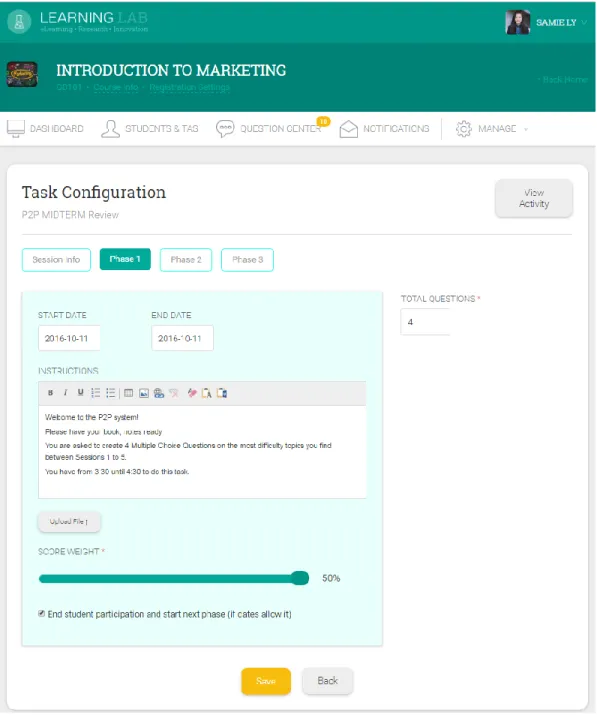The height and width of the screenshot is (715, 597).
Task: Switch to the Phase 2 tab
Action: 186,260
